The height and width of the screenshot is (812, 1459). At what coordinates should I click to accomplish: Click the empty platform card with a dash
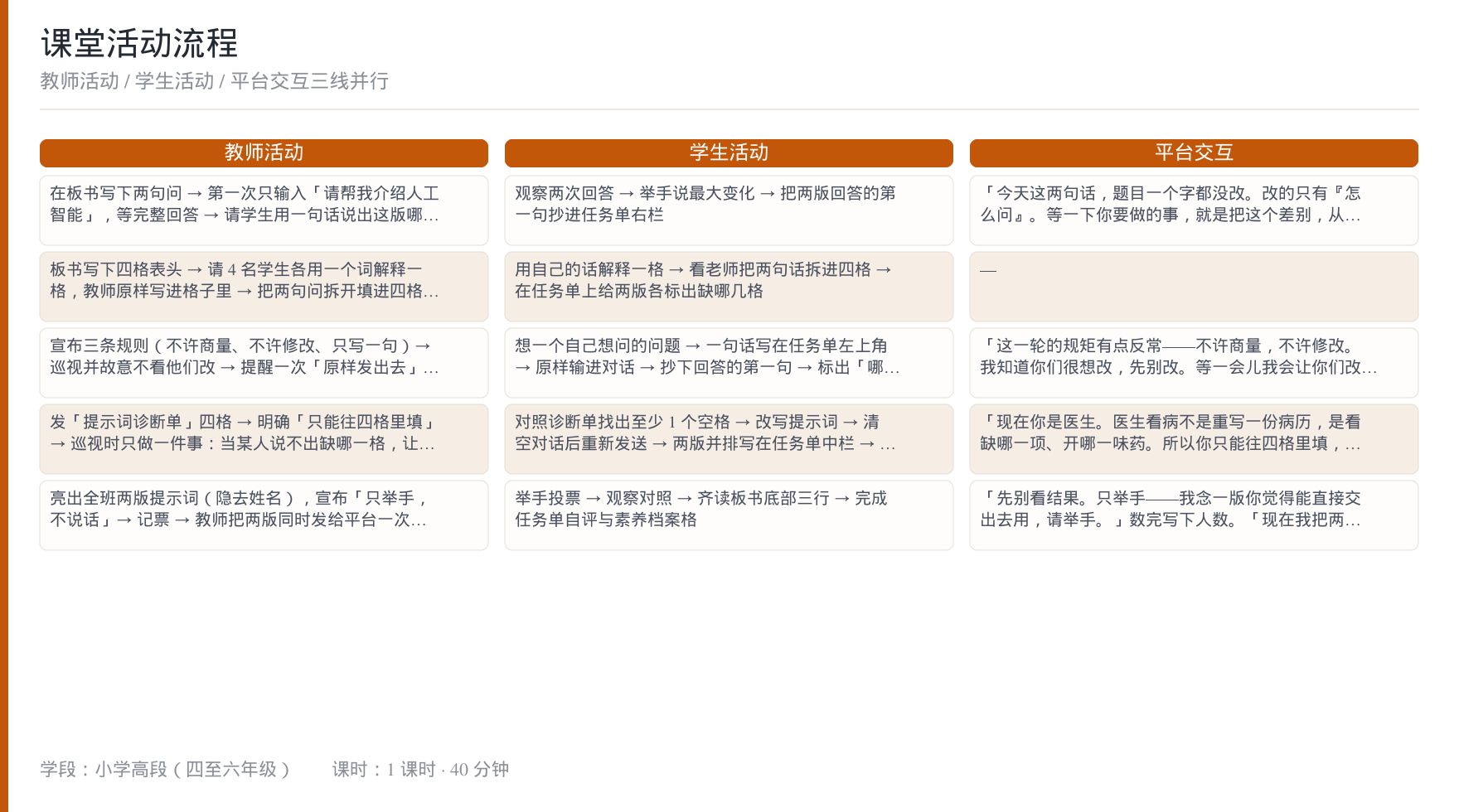click(x=1194, y=287)
